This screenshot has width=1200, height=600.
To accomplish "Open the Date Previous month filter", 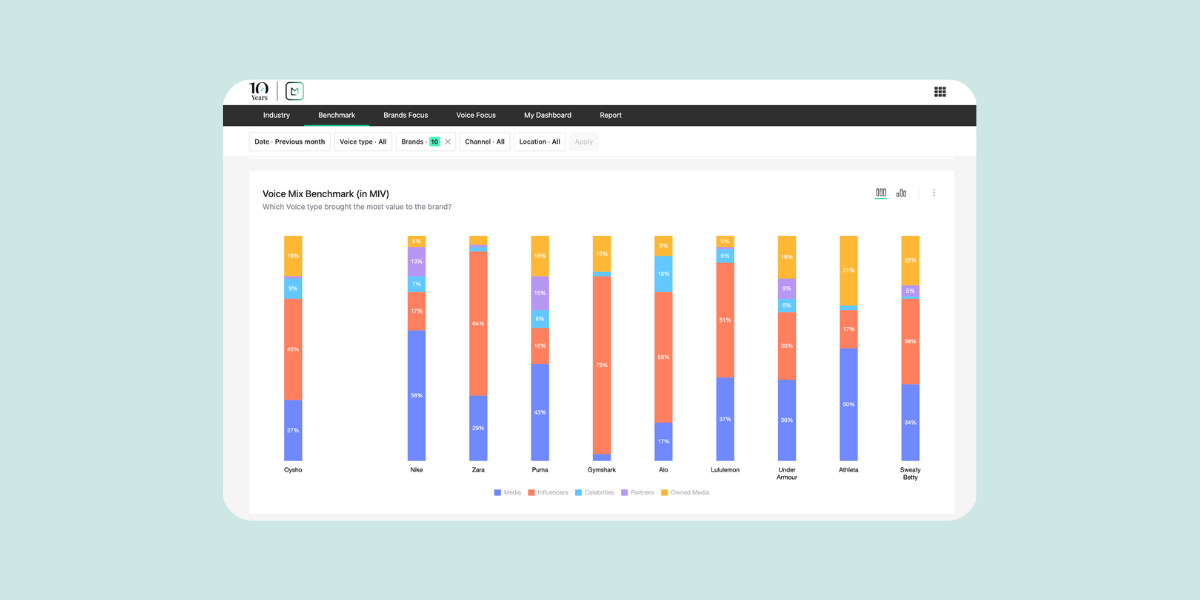I will [290, 142].
